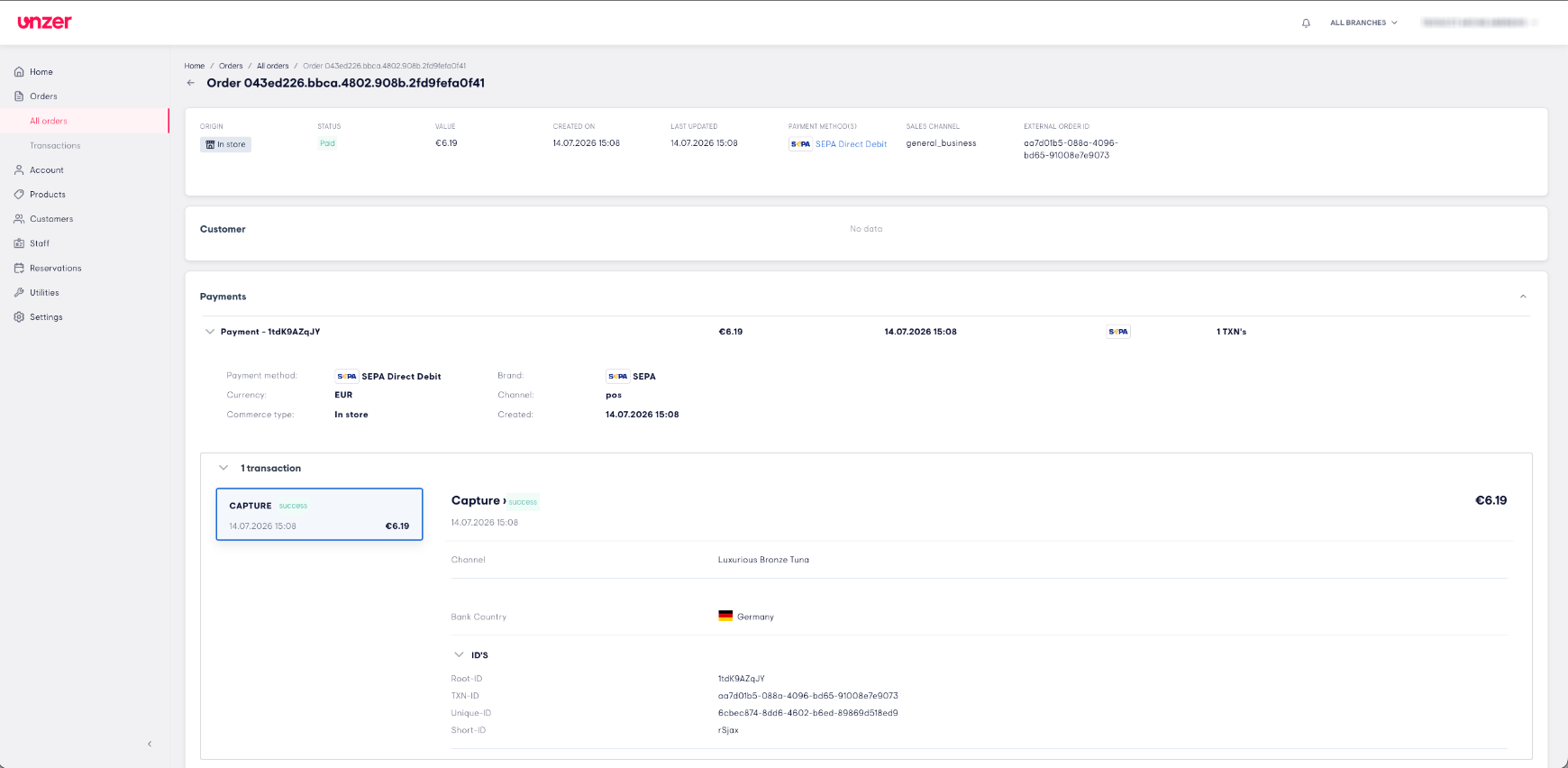Click general_business sales channel value
This screenshot has width=1568, height=768.
(x=941, y=143)
